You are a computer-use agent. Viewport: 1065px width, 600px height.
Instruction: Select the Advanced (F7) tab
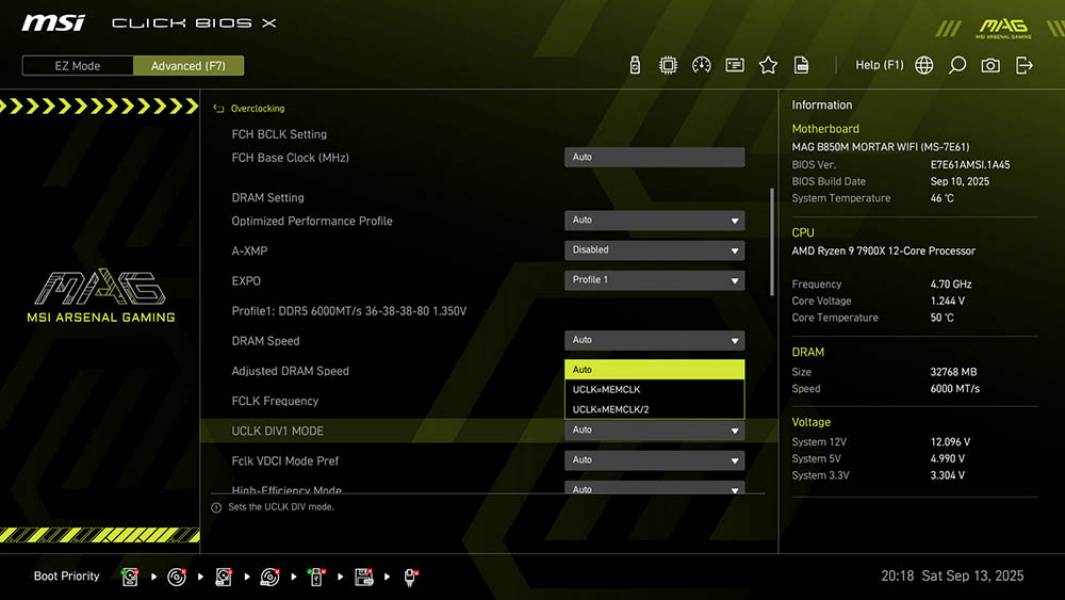189,65
